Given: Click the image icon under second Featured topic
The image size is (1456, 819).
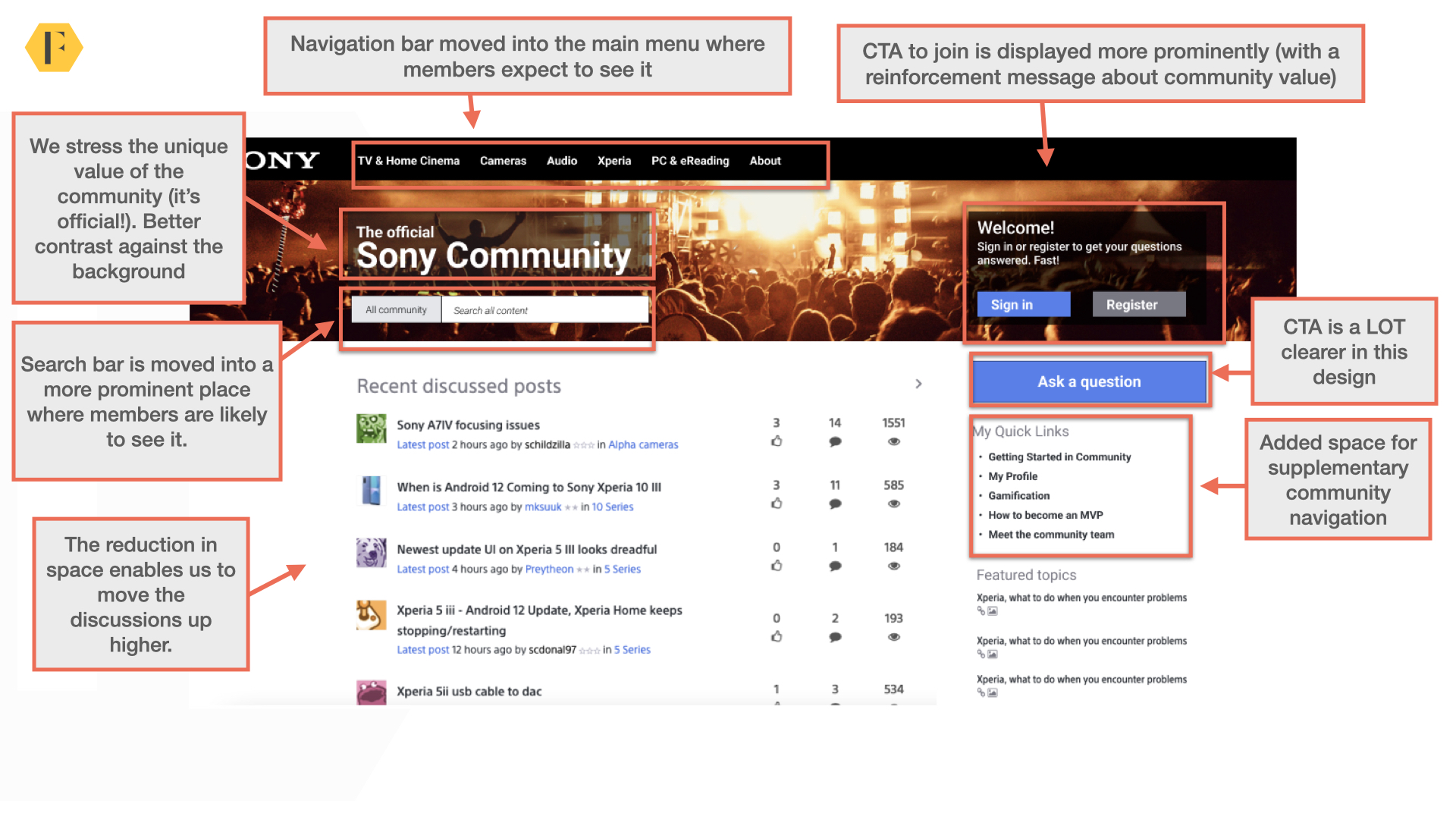Looking at the screenshot, I should [991, 654].
